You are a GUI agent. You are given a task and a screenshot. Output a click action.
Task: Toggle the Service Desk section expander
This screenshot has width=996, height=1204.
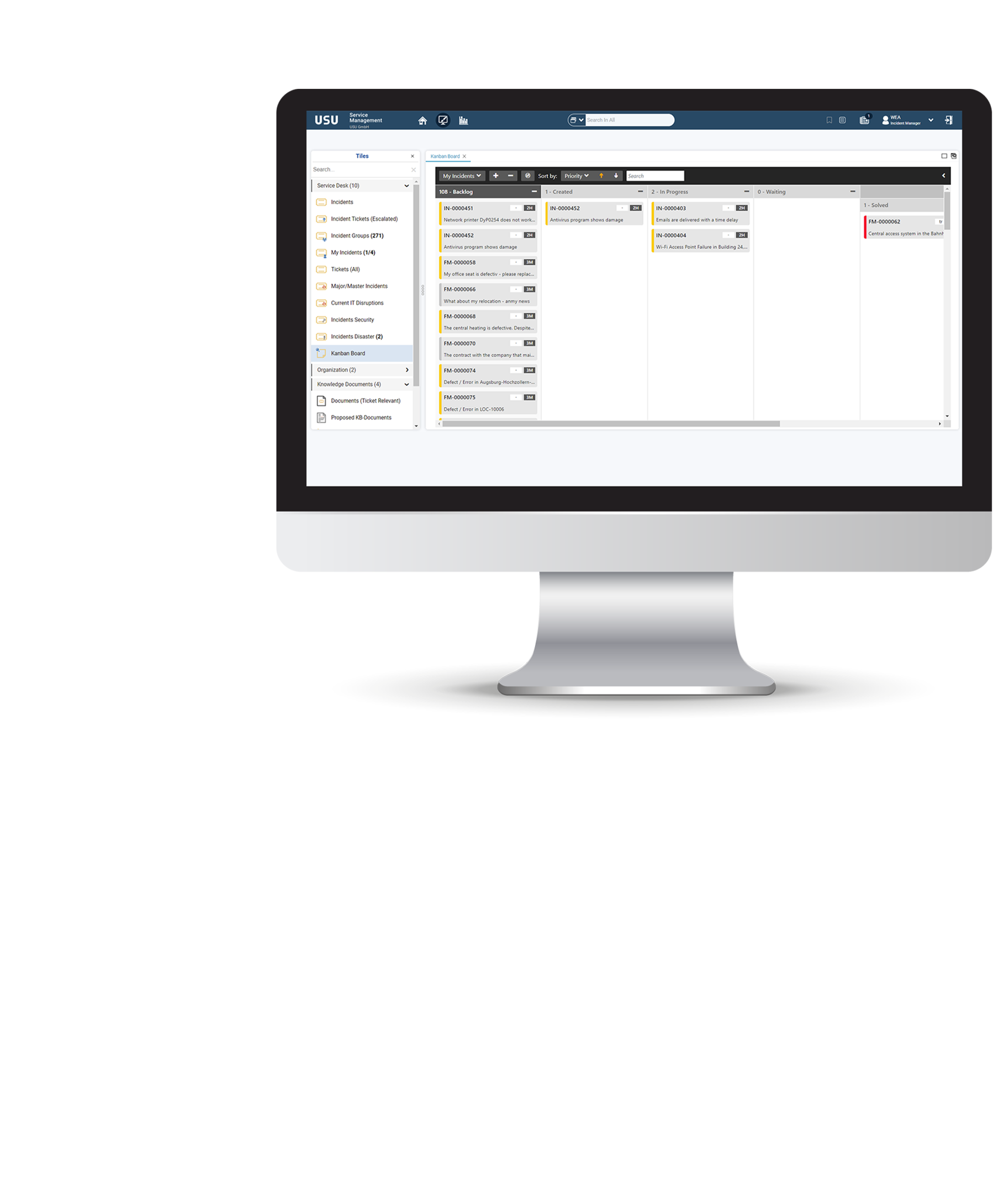tap(406, 186)
